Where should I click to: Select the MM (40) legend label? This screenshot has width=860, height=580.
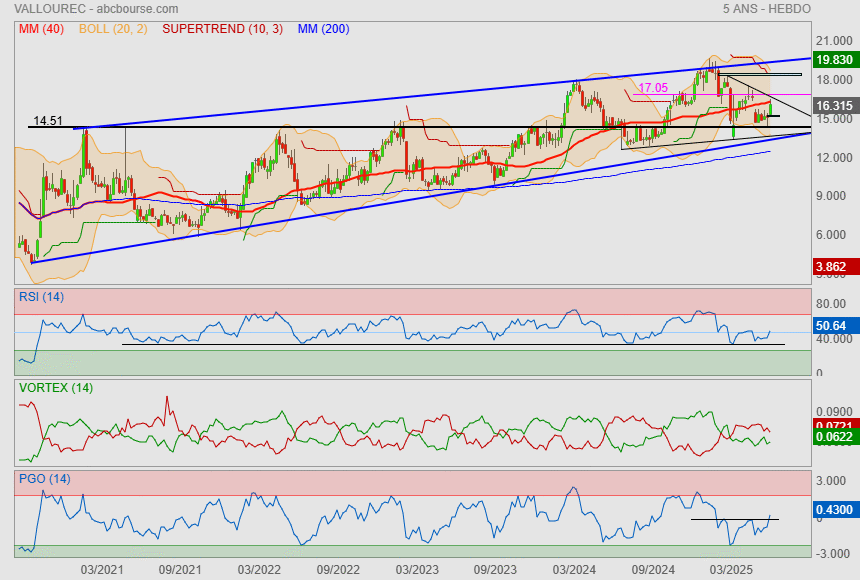[41, 29]
